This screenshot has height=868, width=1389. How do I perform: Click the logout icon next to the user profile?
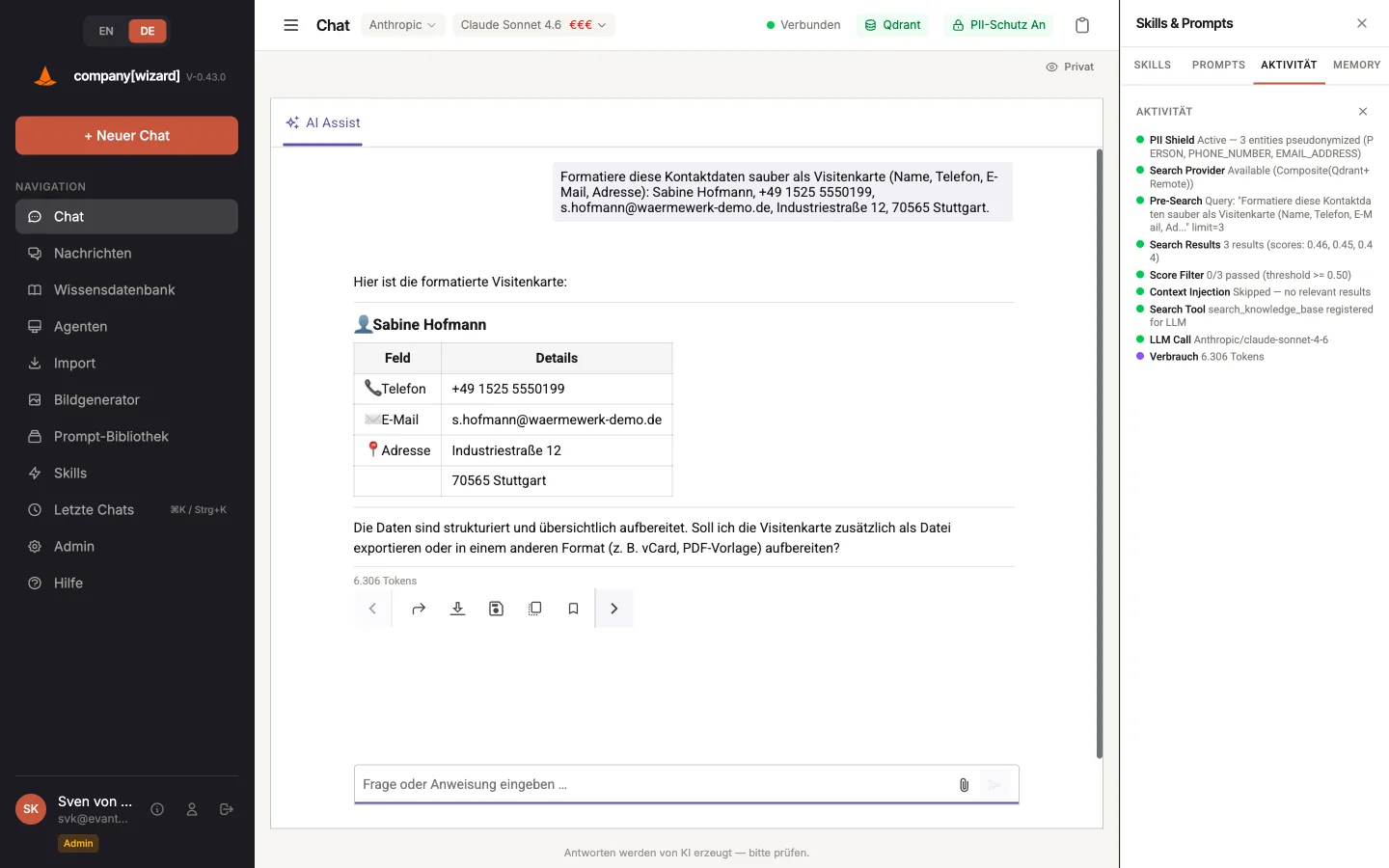(x=227, y=809)
